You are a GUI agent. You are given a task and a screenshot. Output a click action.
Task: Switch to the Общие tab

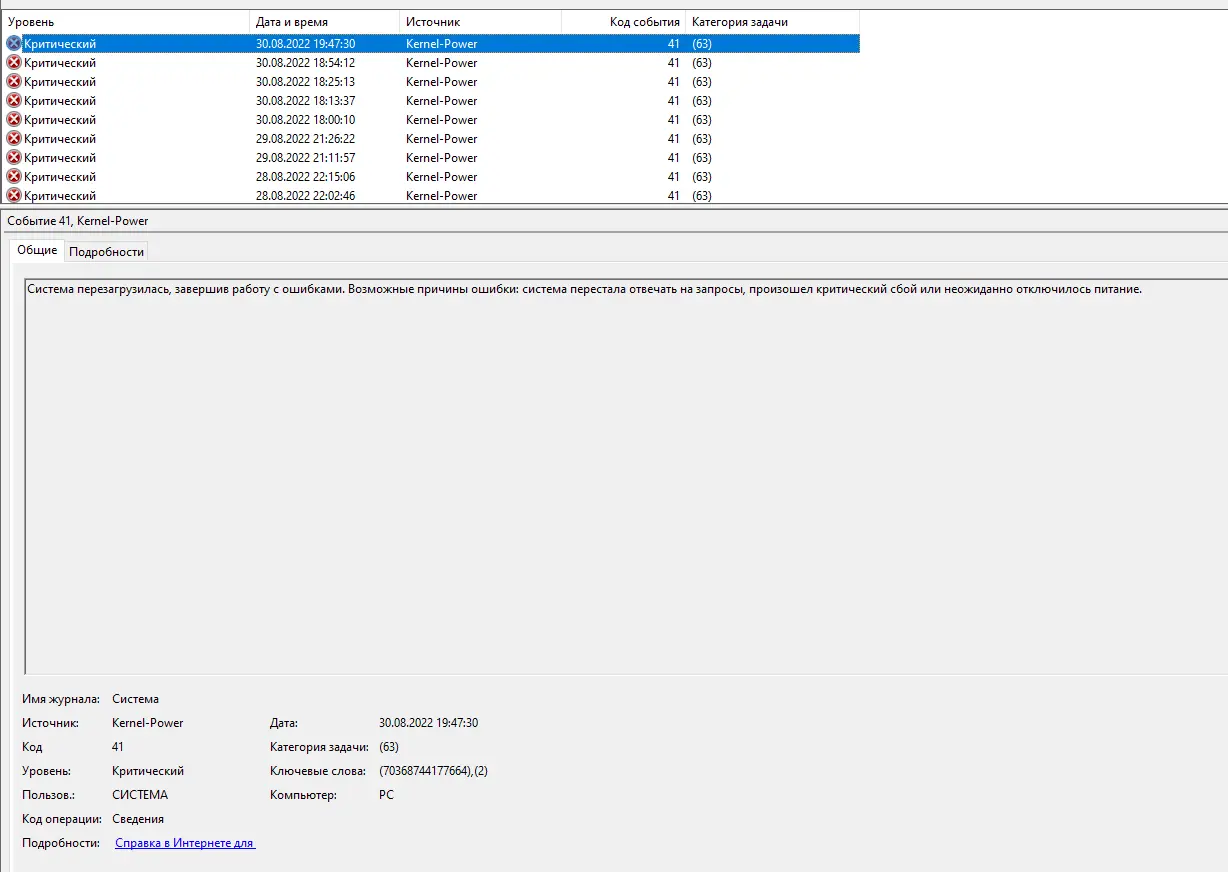click(x=37, y=250)
